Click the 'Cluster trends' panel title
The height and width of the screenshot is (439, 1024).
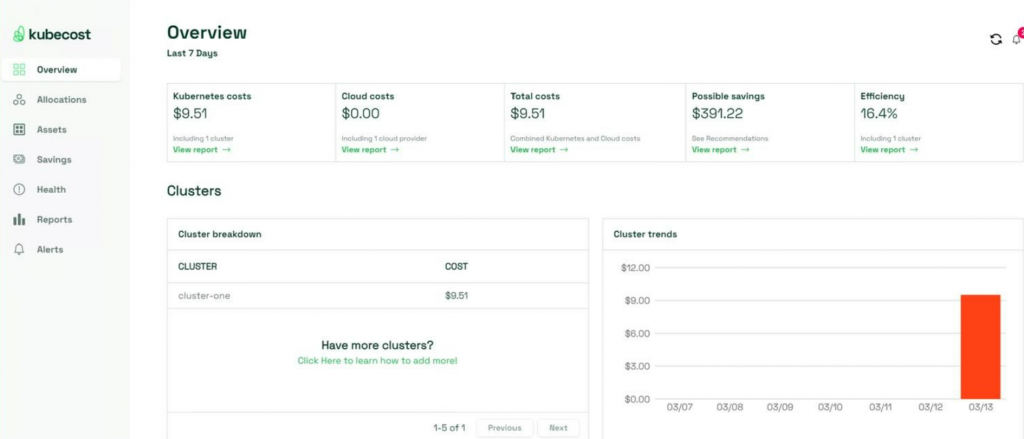645,234
